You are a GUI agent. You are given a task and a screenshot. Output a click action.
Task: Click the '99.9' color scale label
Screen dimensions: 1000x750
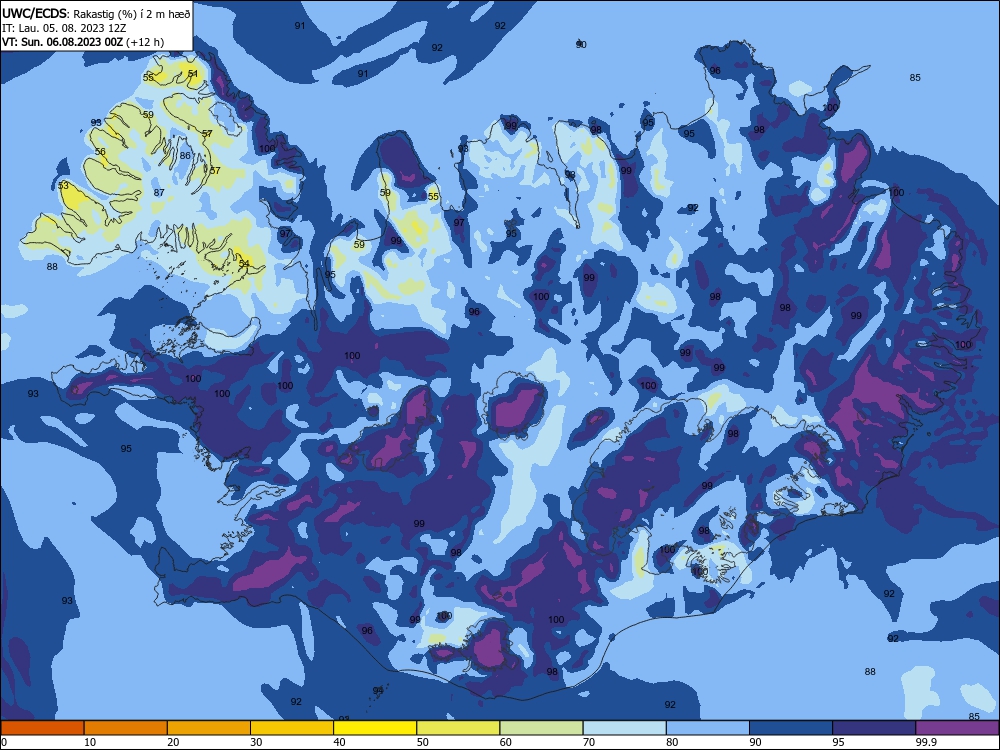click(926, 742)
